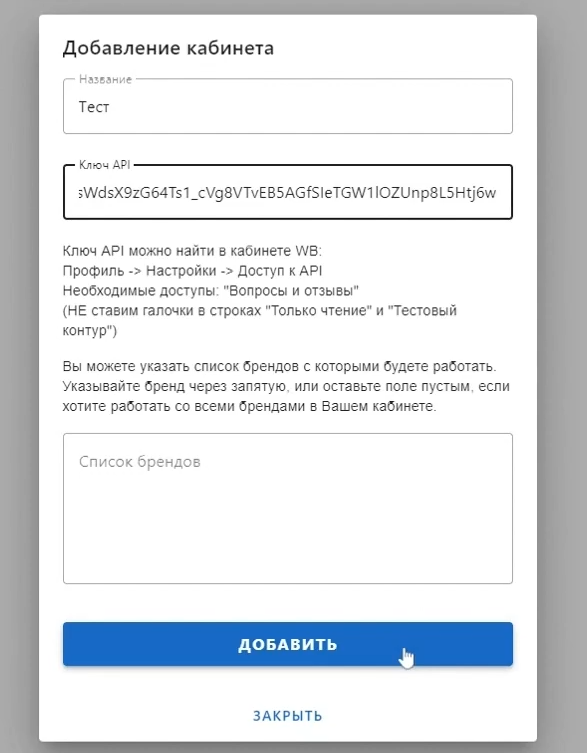
Task: Click the контур") line of the note
Action: pyautogui.click(x=90, y=331)
